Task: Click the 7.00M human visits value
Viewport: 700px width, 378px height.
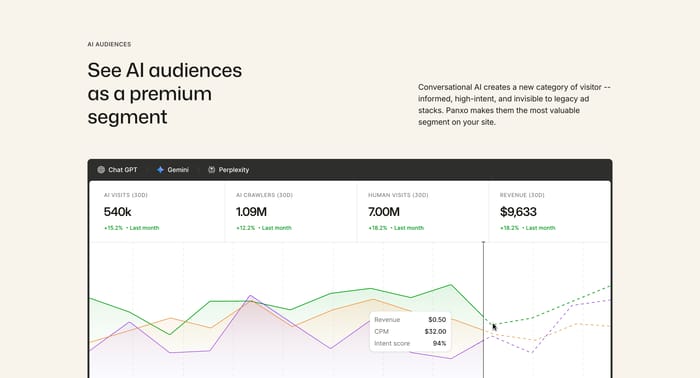Action: click(x=384, y=212)
